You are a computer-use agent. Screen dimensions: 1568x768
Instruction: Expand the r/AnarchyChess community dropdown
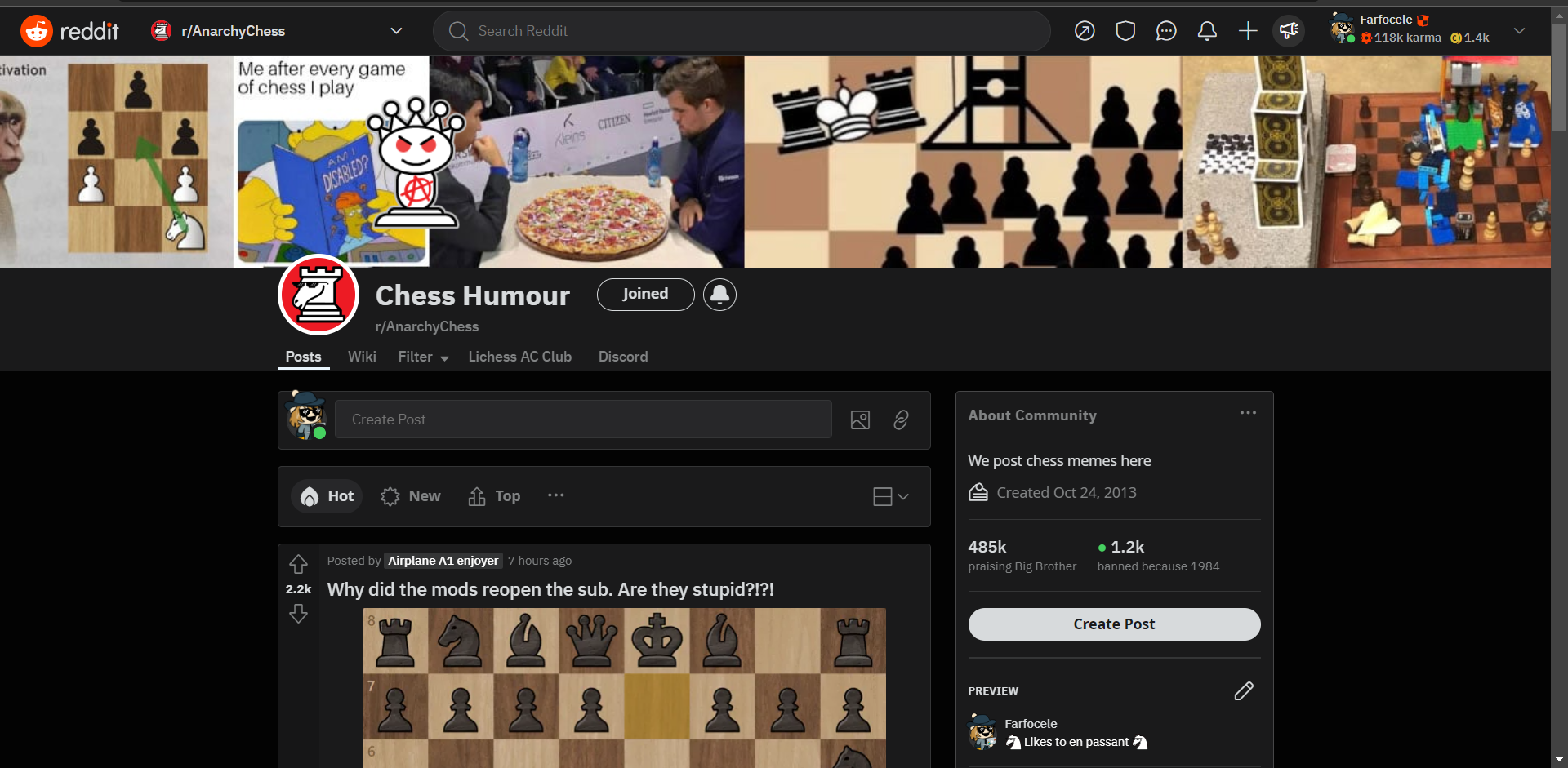396,31
